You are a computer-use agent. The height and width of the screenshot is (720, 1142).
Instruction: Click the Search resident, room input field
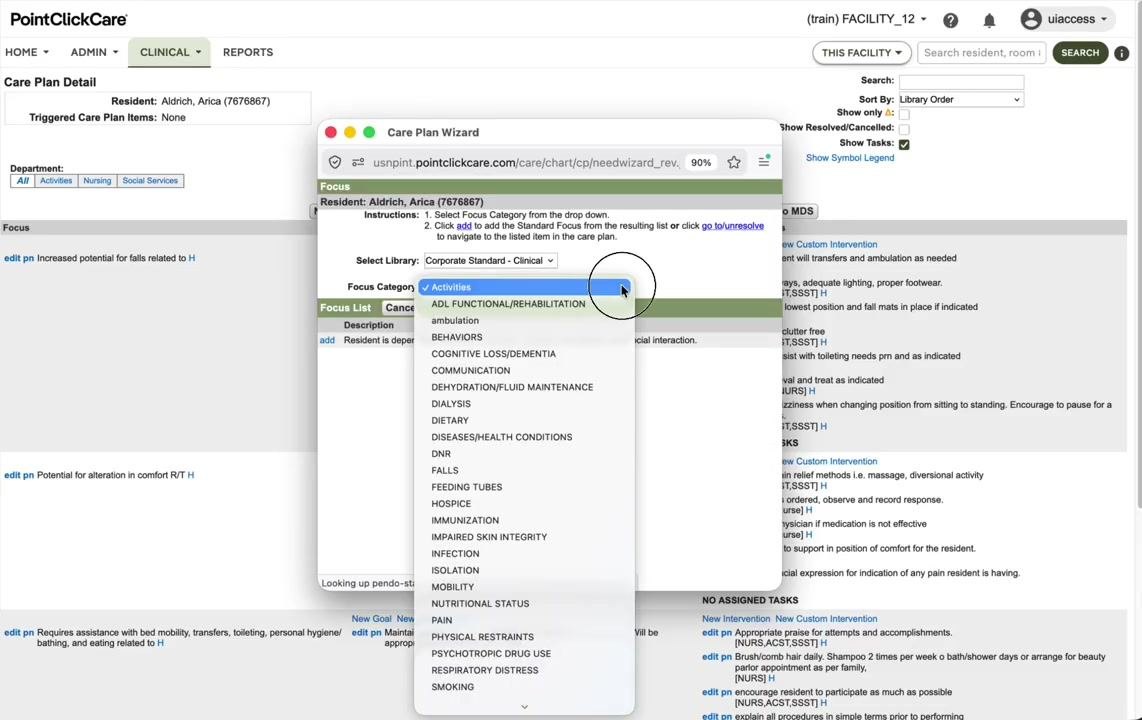coord(982,52)
